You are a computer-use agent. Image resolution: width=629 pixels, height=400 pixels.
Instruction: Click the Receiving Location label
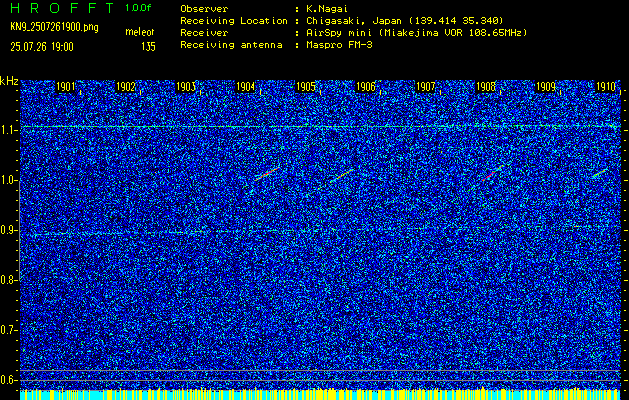(x=234, y=20)
